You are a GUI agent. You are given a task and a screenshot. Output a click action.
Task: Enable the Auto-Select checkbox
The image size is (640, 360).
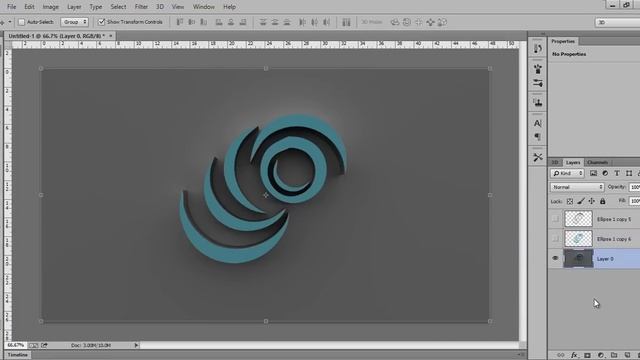pyautogui.click(x=22, y=22)
